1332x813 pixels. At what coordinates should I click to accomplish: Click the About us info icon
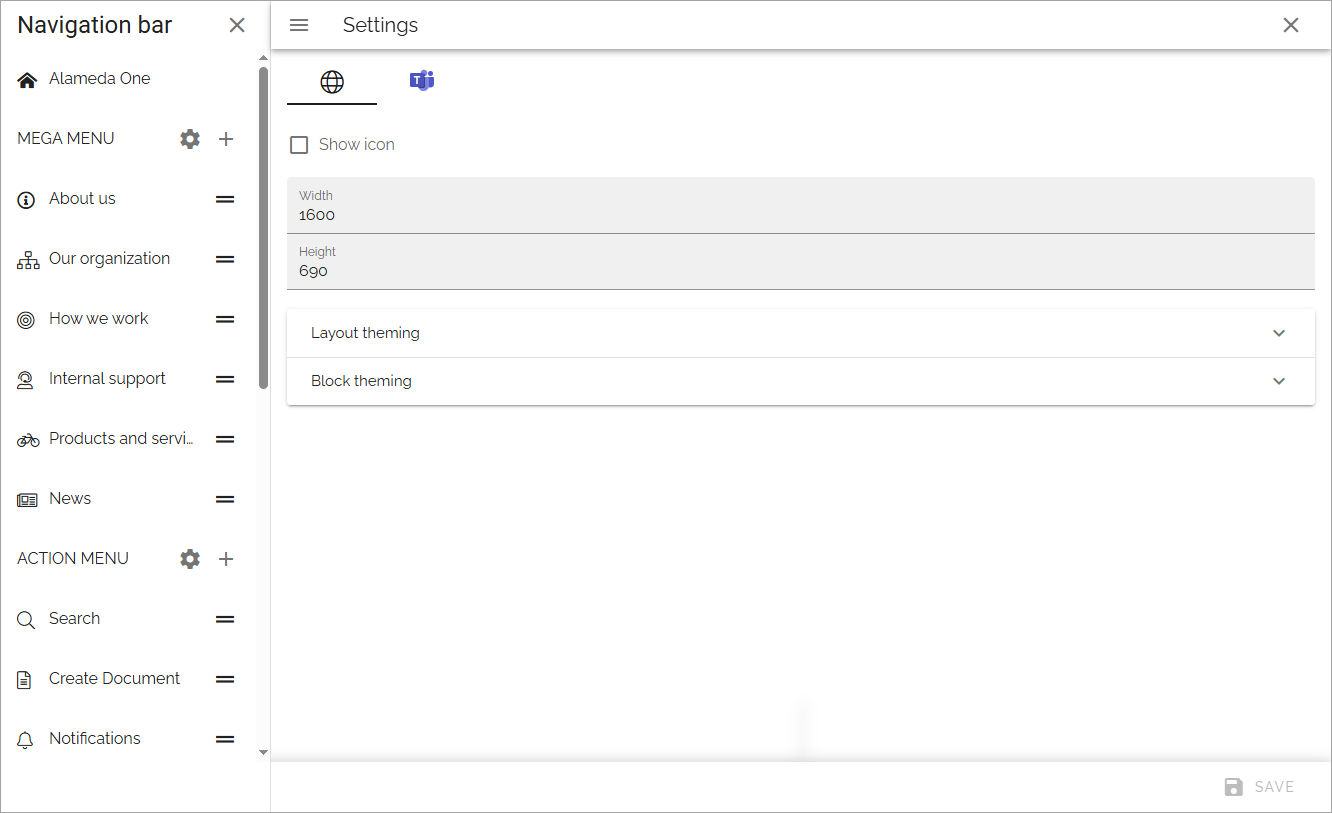[26, 201]
